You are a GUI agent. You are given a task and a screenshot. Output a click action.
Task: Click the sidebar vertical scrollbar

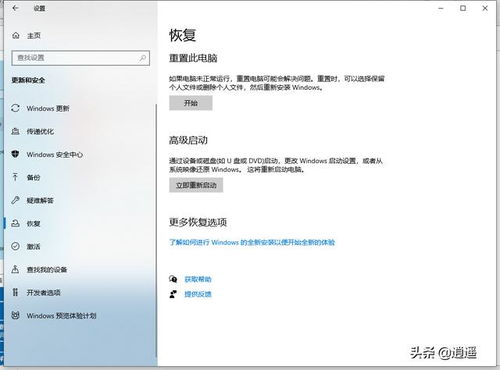click(156, 230)
